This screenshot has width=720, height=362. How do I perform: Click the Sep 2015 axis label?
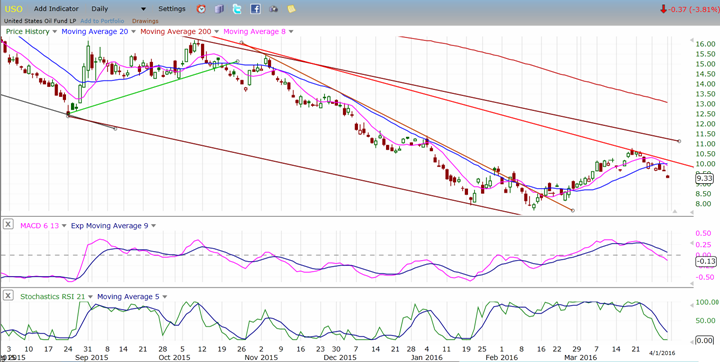click(92, 357)
